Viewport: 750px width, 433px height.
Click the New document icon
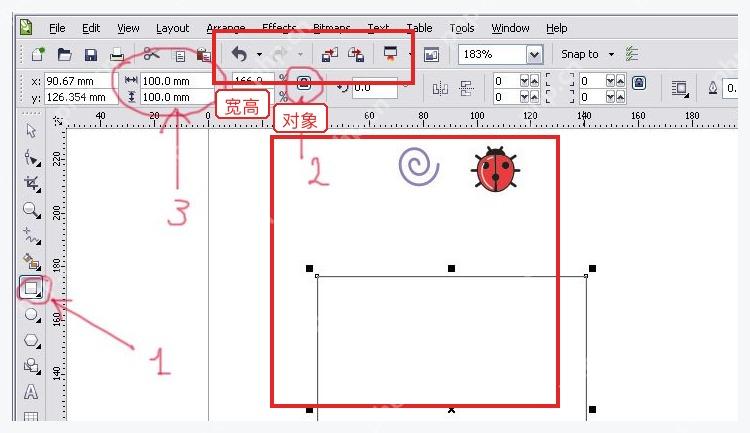coord(38,55)
